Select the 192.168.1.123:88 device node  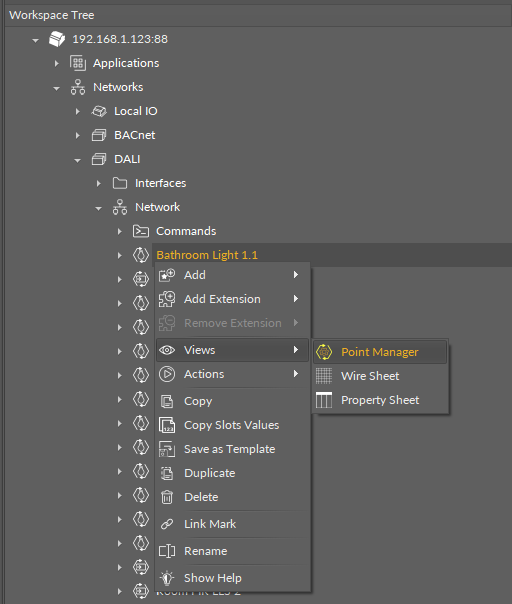tap(120, 39)
